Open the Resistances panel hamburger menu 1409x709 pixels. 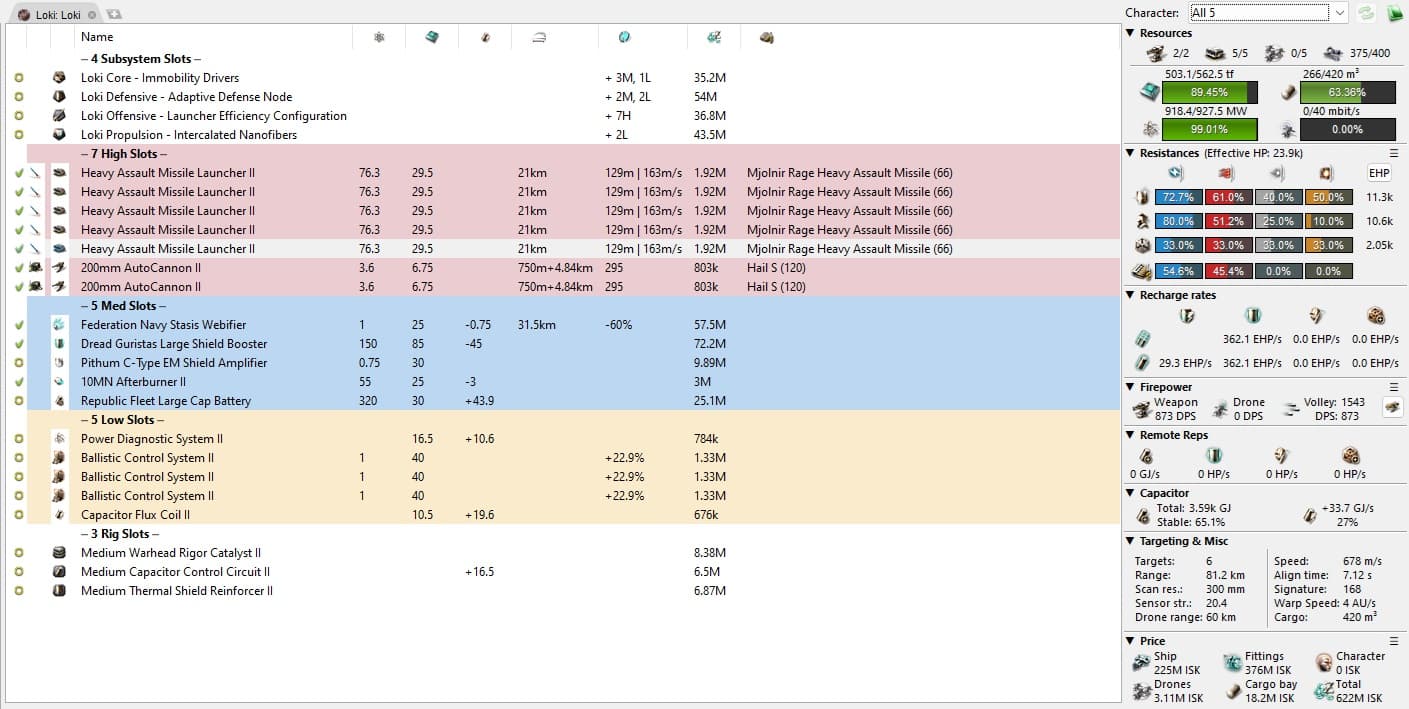click(x=1394, y=153)
